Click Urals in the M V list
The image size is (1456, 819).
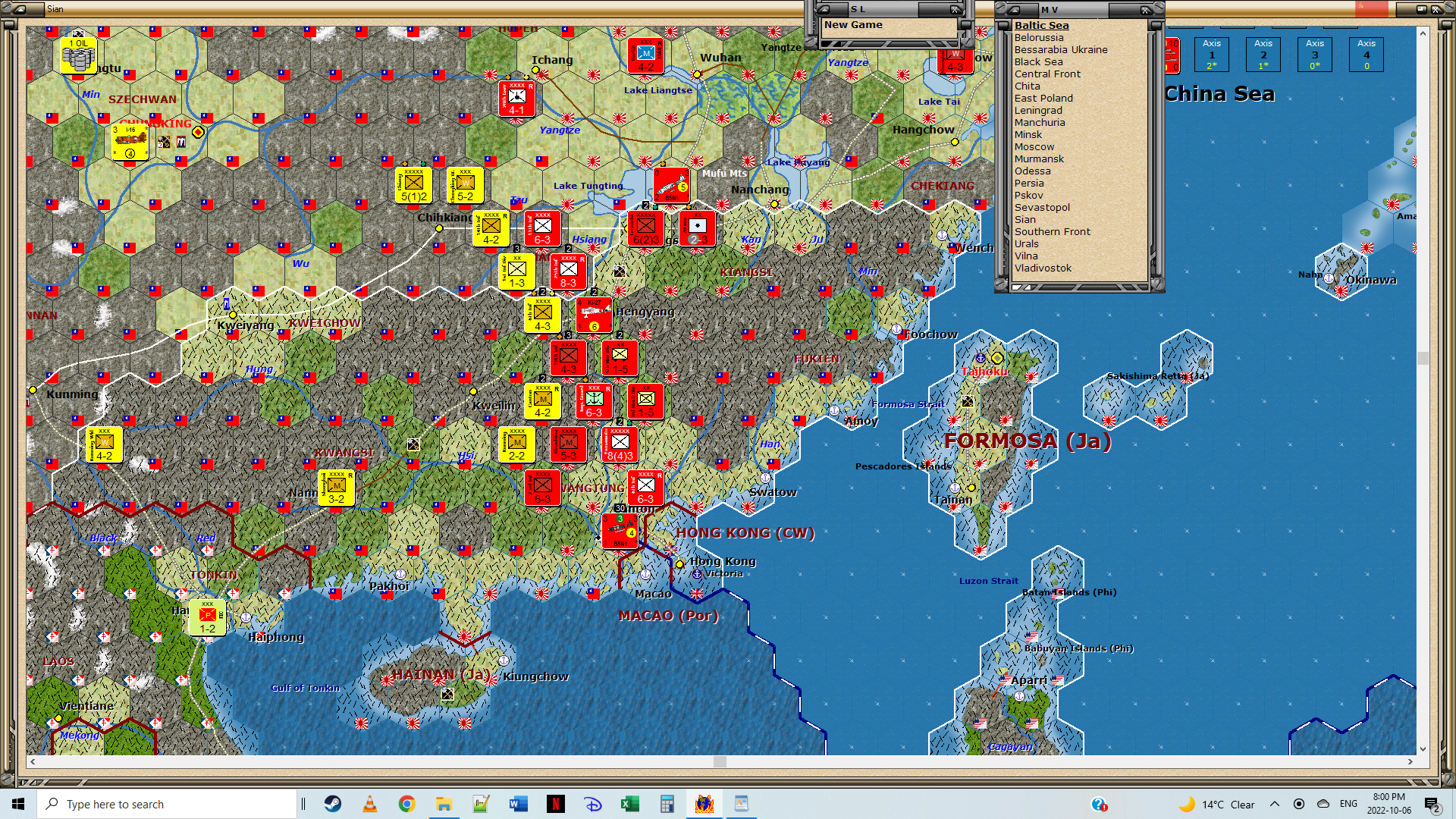tap(1026, 243)
